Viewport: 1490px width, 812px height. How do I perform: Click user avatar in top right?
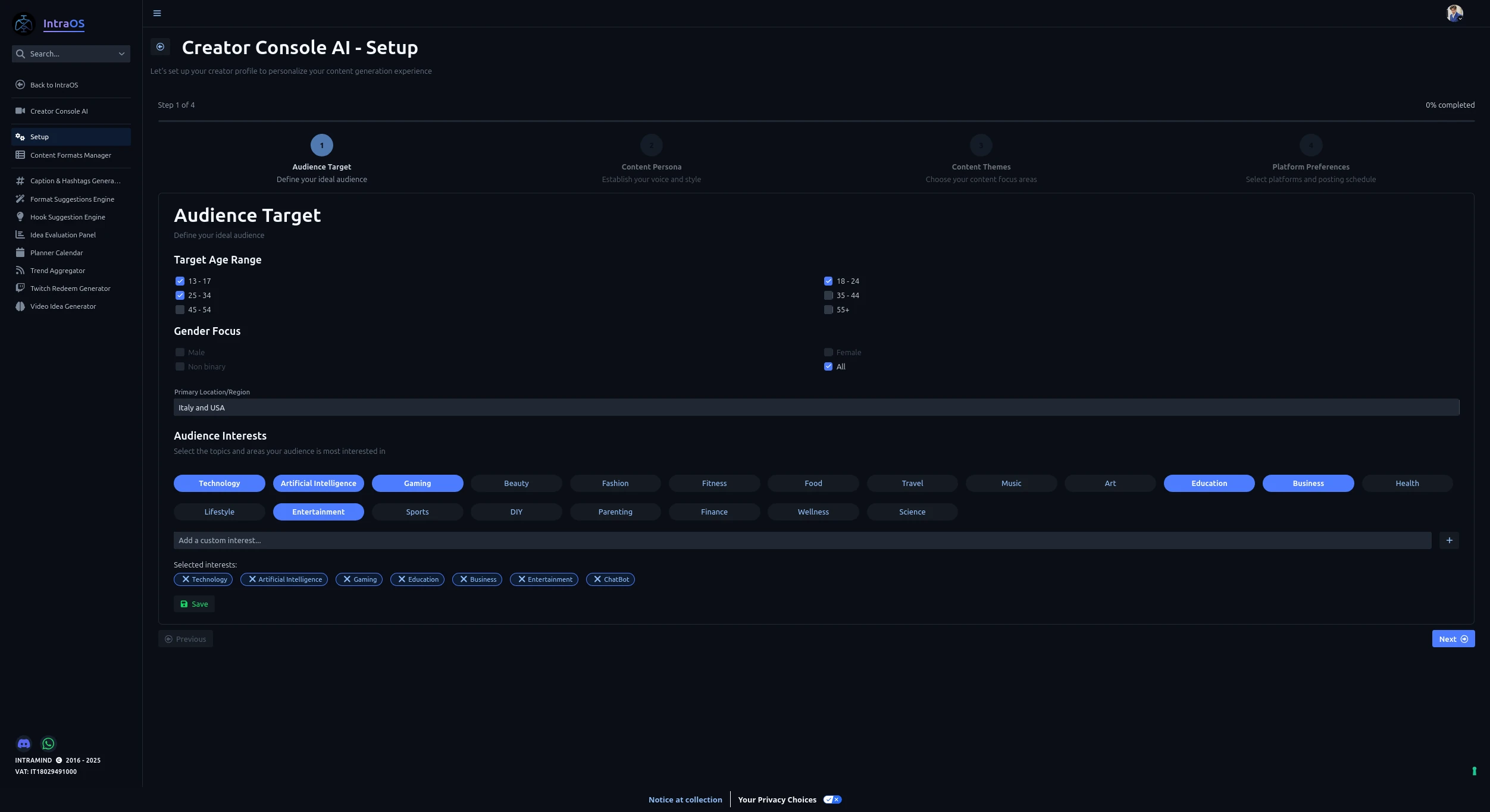(1454, 13)
